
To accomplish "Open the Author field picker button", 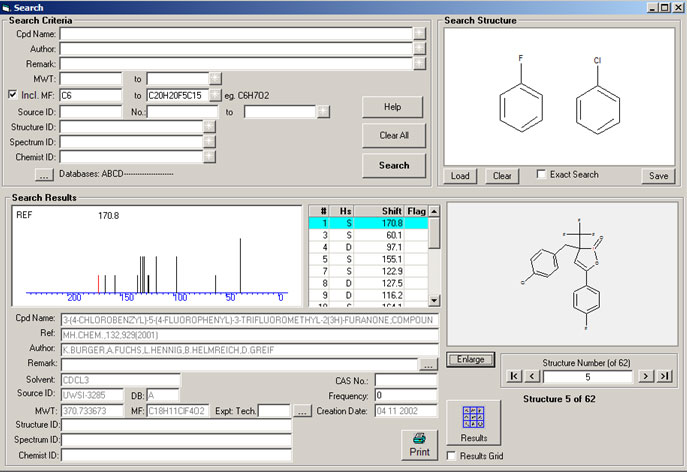I will click(419, 48).
